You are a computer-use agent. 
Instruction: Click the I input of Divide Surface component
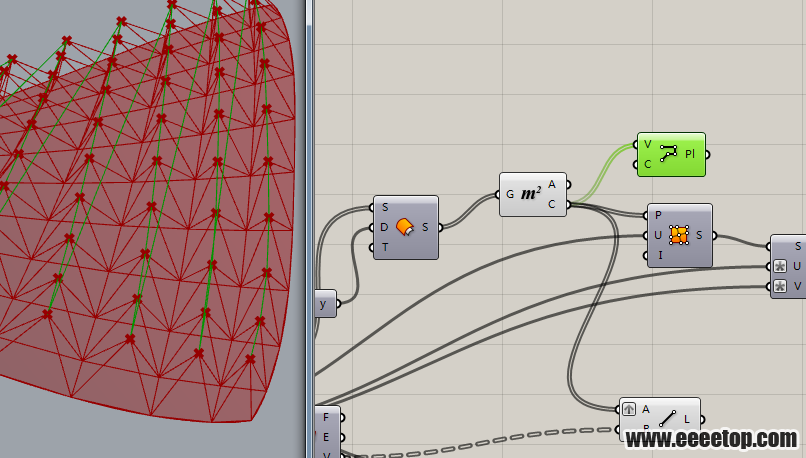[x=660, y=255]
